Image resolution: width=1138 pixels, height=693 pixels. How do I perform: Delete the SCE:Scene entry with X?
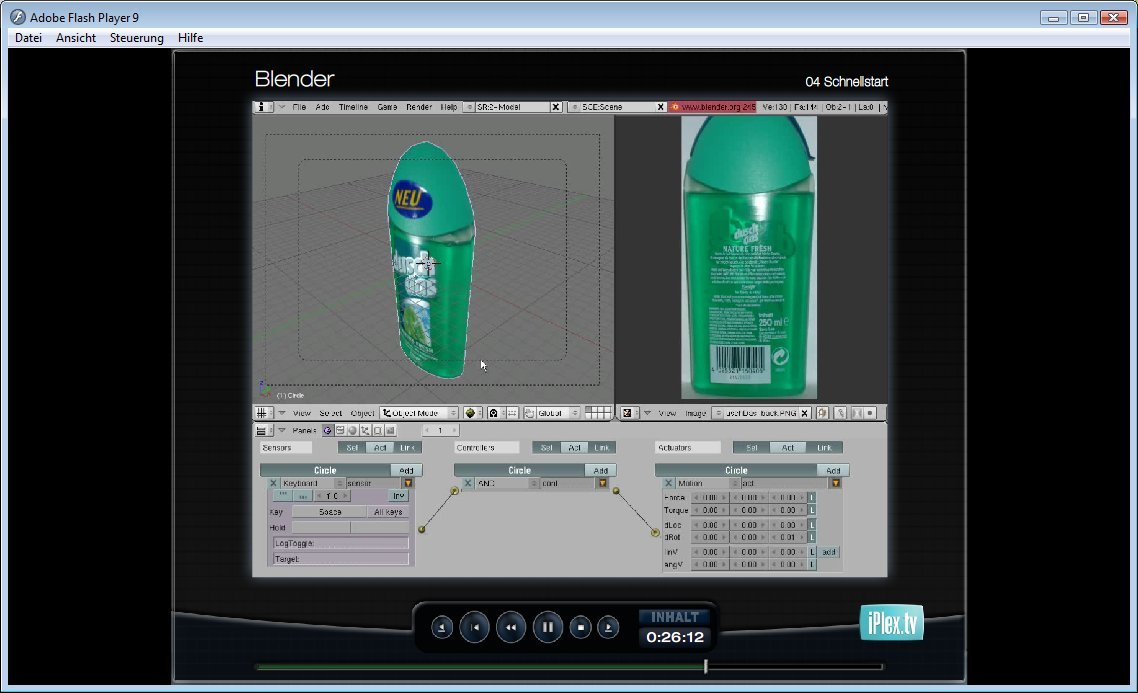tap(660, 107)
